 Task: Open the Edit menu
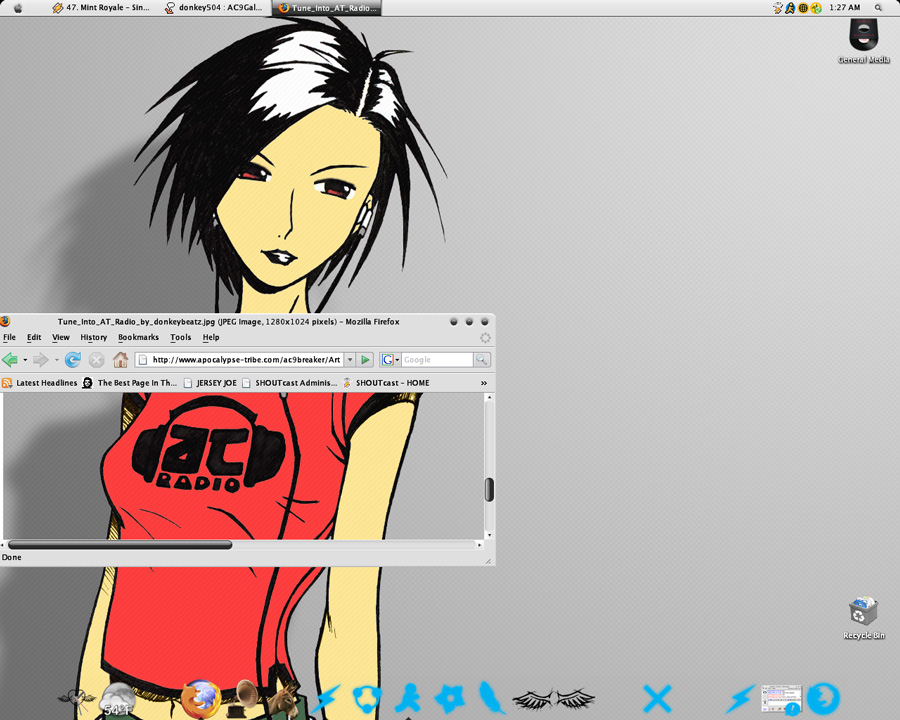[34, 338]
